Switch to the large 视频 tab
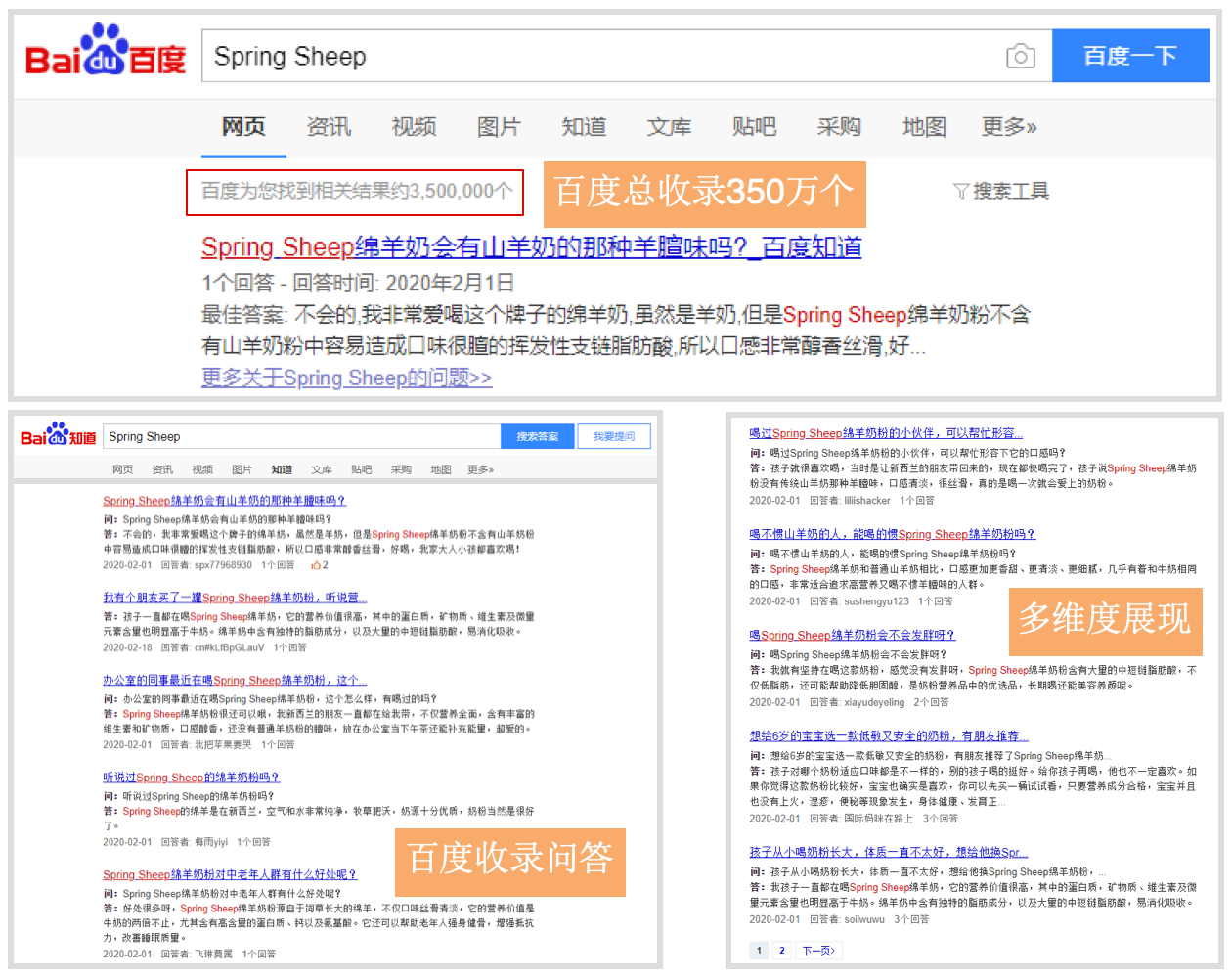This screenshot has height=978, width=1232. point(414,127)
